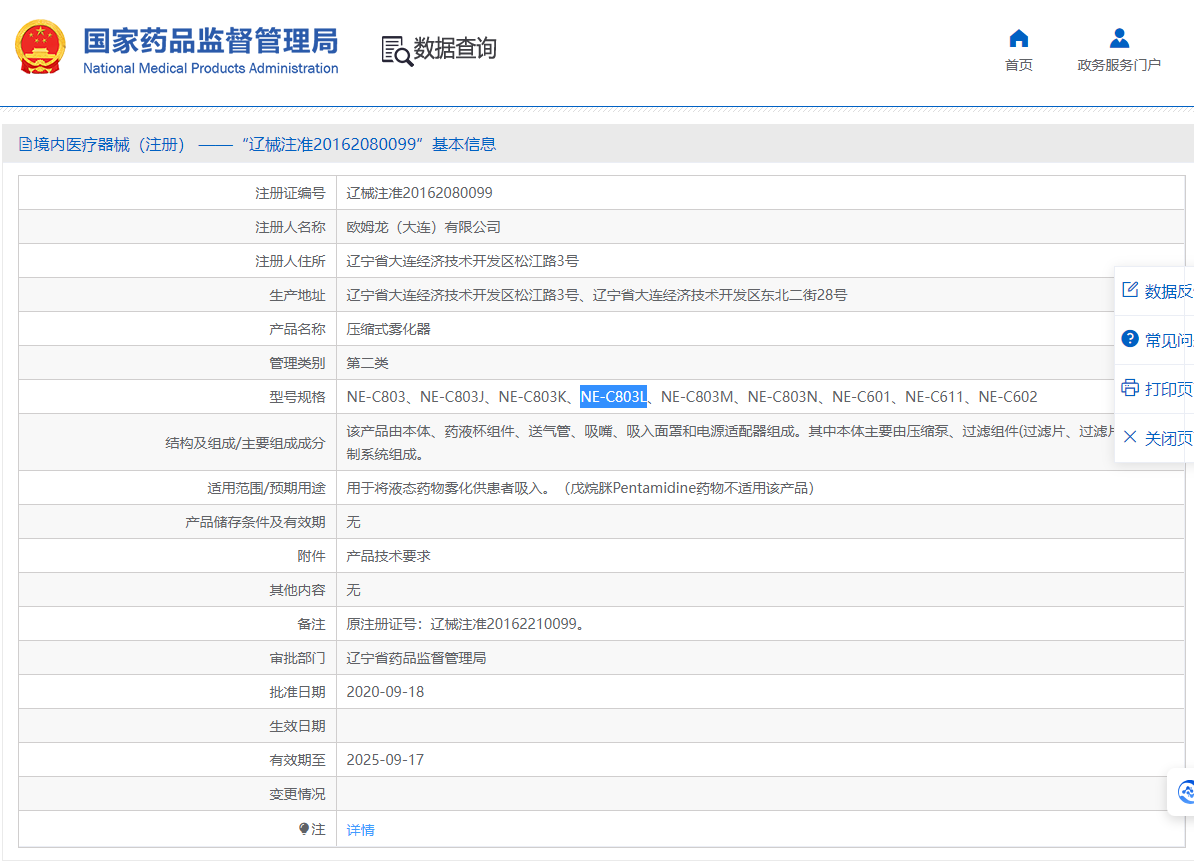Click the 数据查询 title text
This screenshot has width=1194, height=862.
coord(455,48)
